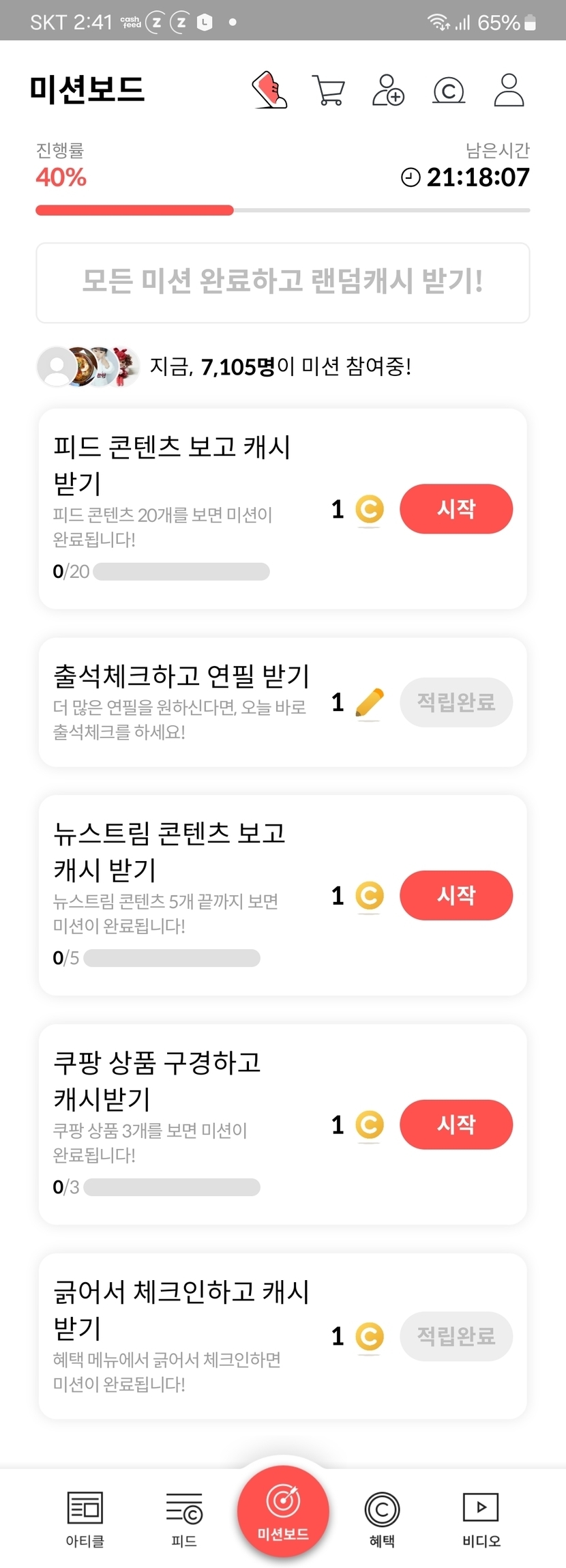Tap the pencil reward icon
The image size is (566, 1568).
pos(370,702)
